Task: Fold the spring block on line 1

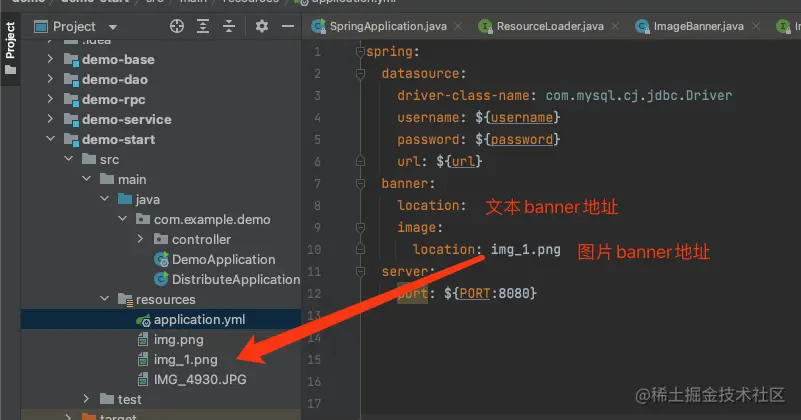Action: point(360,52)
